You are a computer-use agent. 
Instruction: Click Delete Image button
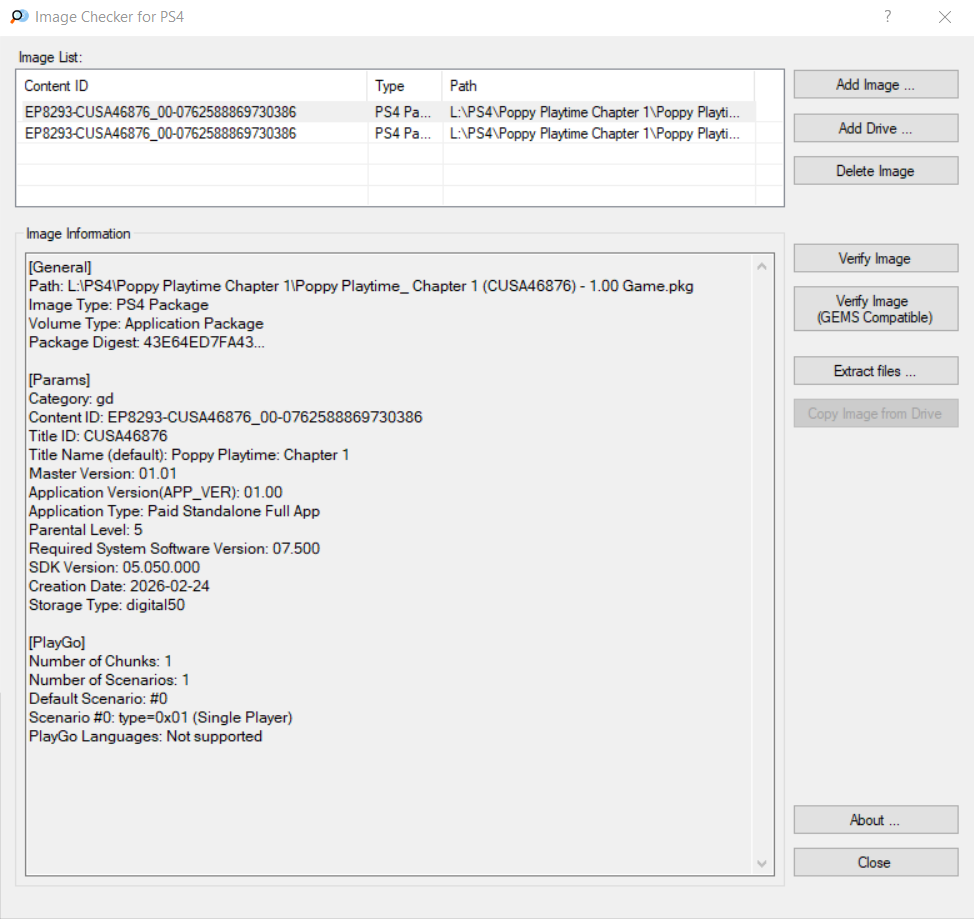click(x=875, y=171)
